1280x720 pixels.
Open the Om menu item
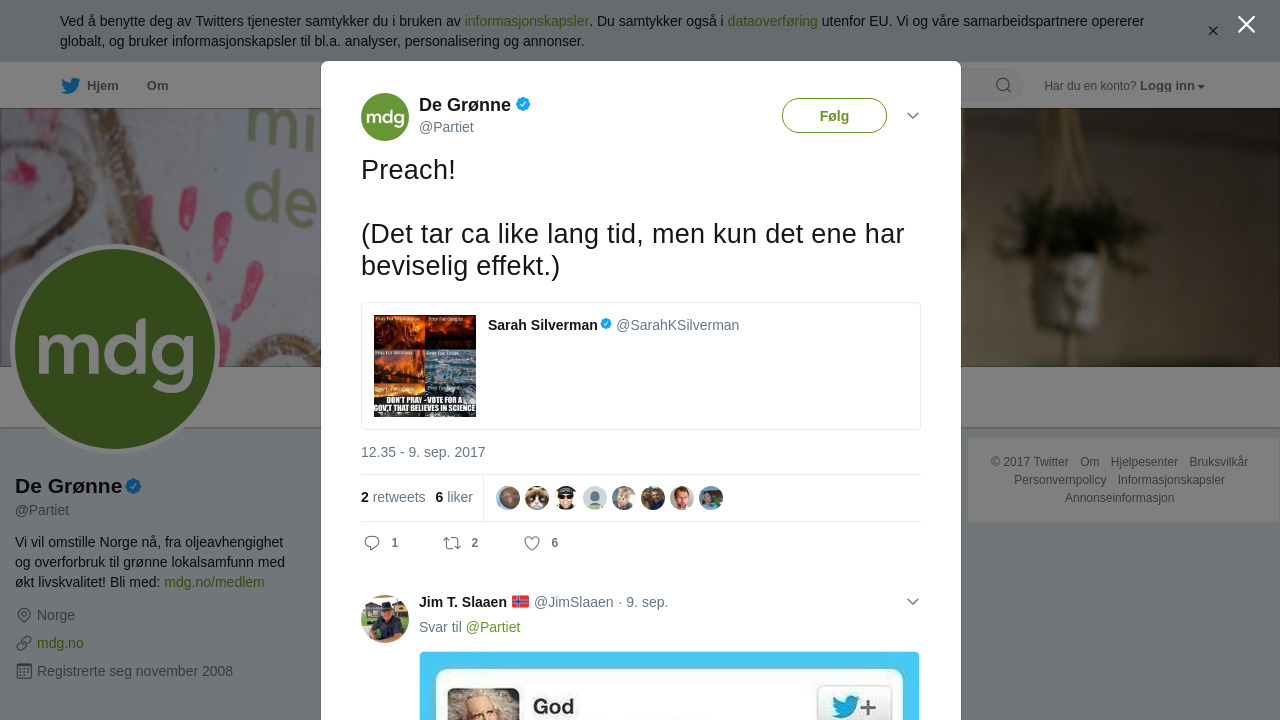tap(157, 86)
